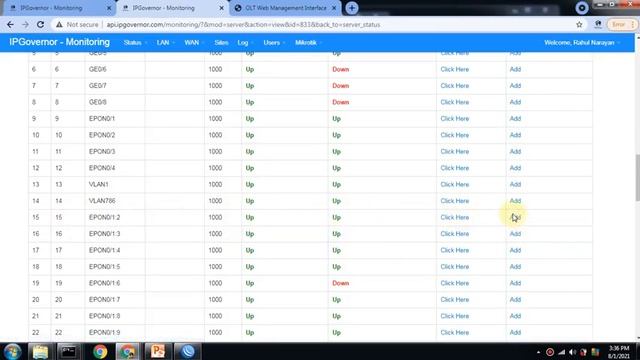Screen dimensions: 640x360
Task: Switch to OLT Web Management Interface tab
Action: 285,8
